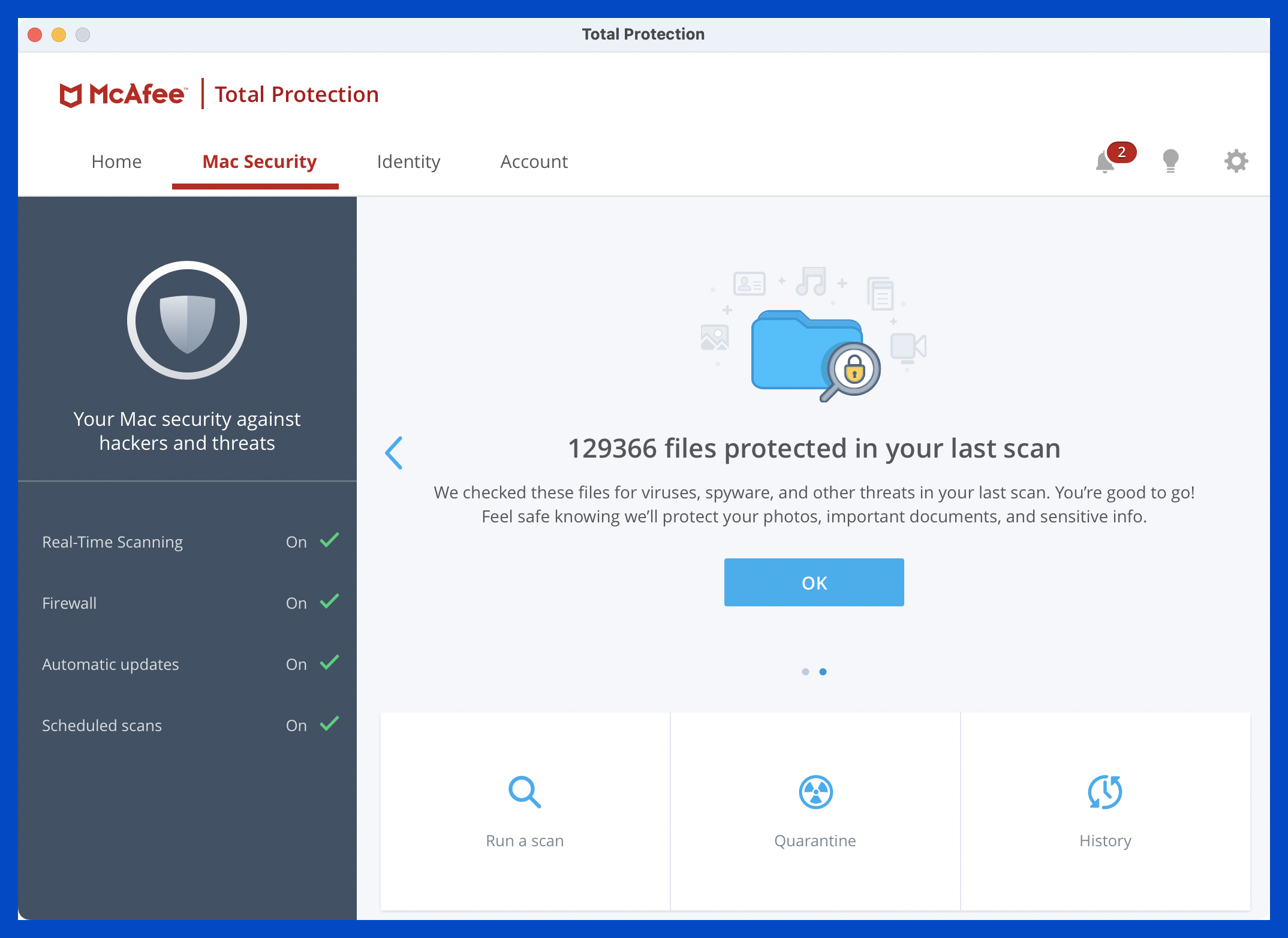1288x938 pixels.
Task: Select the second carousel page dot
Action: (x=823, y=672)
